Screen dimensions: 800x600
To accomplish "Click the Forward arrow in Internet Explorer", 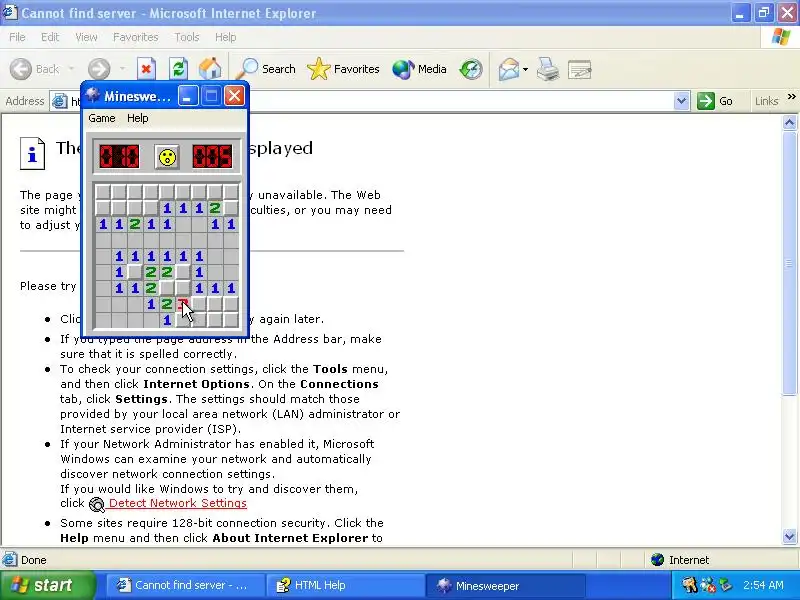I will [99, 69].
